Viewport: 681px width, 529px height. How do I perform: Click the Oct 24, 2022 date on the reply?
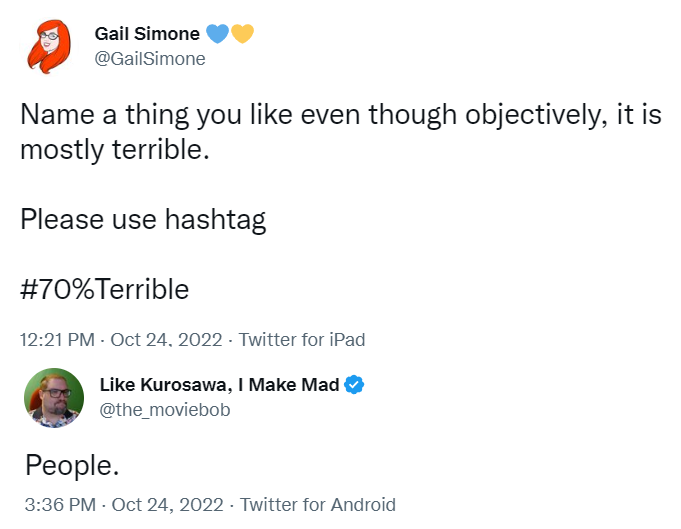tap(166, 504)
